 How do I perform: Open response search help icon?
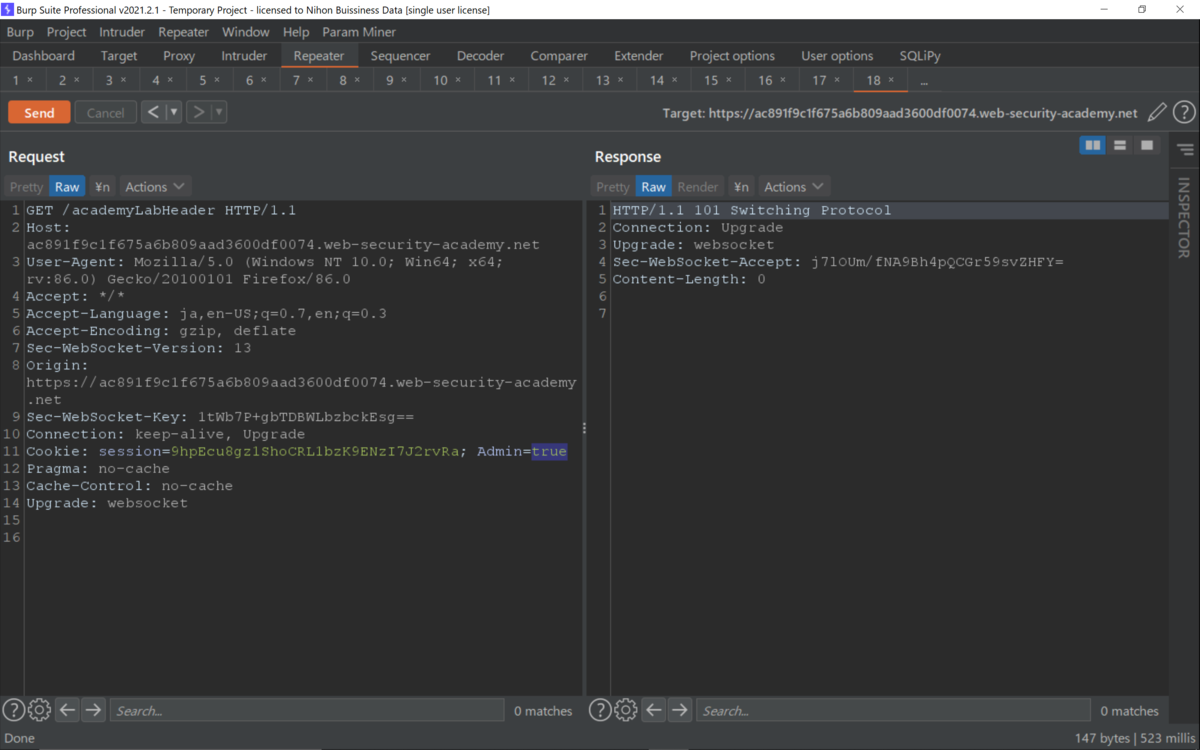tap(599, 710)
